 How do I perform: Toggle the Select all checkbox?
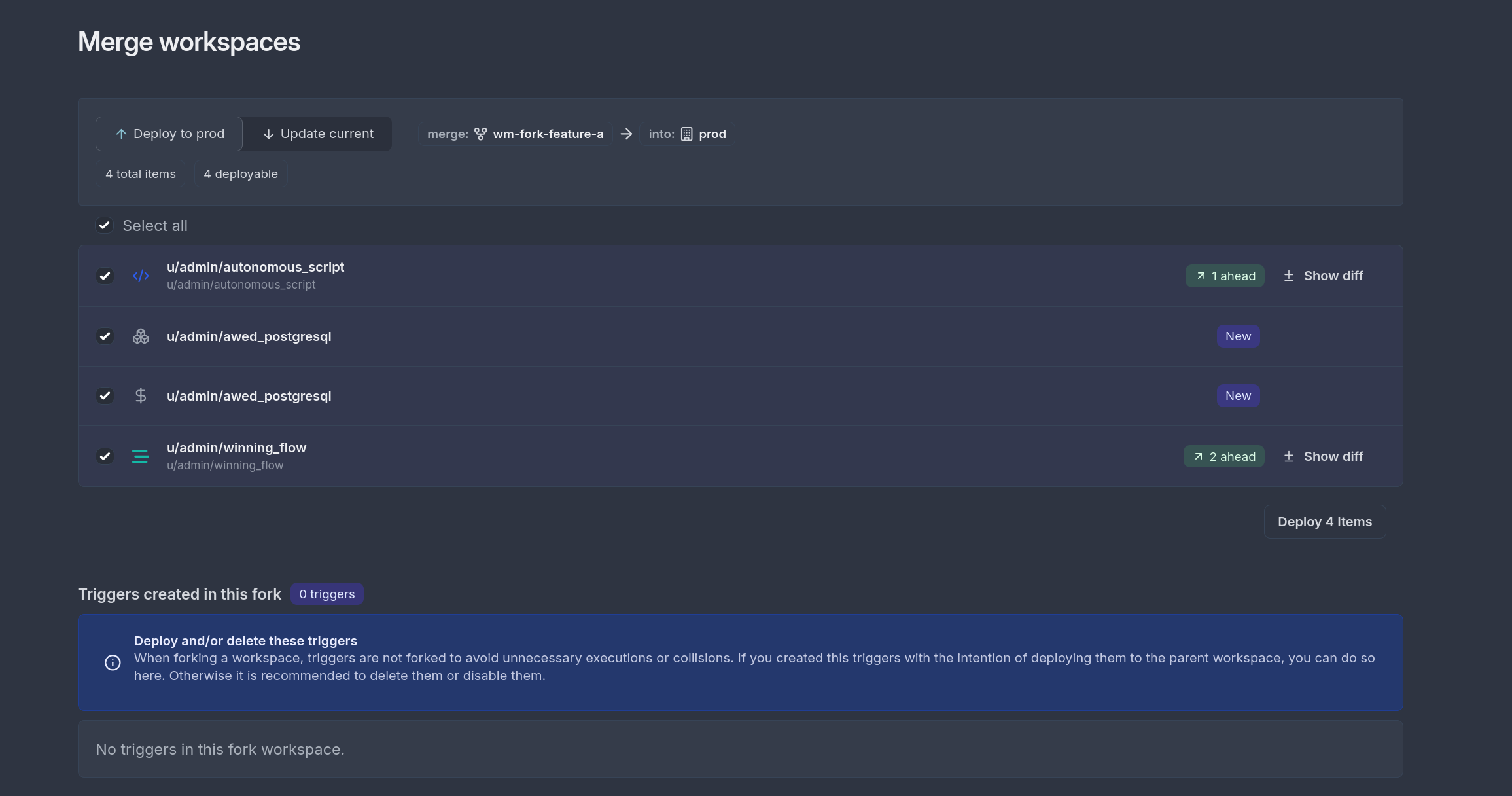[x=105, y=226]
